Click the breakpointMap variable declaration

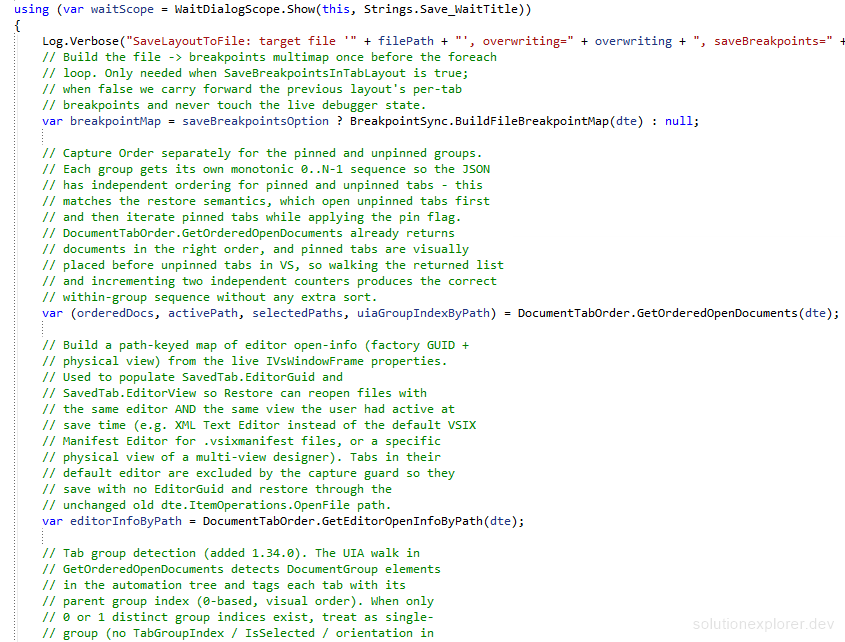tap(115, 121)
